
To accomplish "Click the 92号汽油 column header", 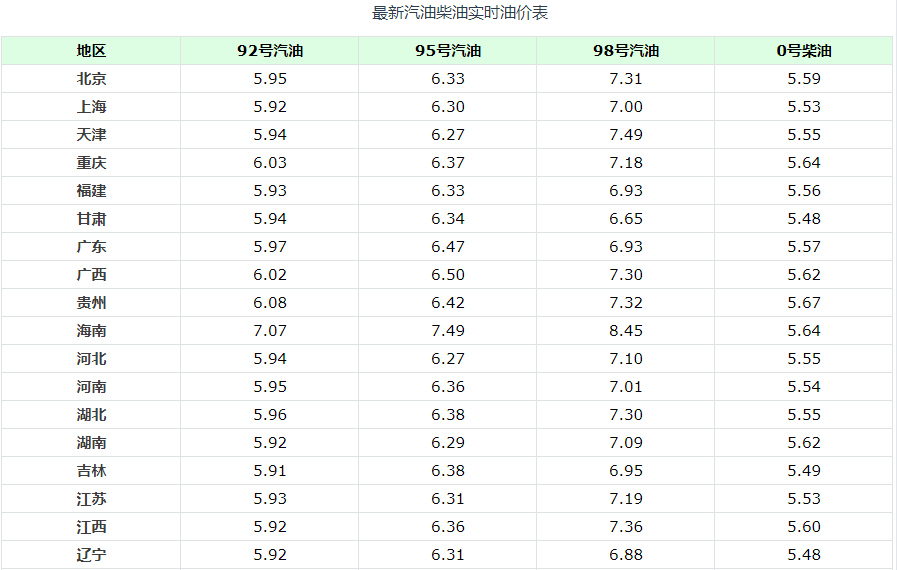I will [270, 51].
